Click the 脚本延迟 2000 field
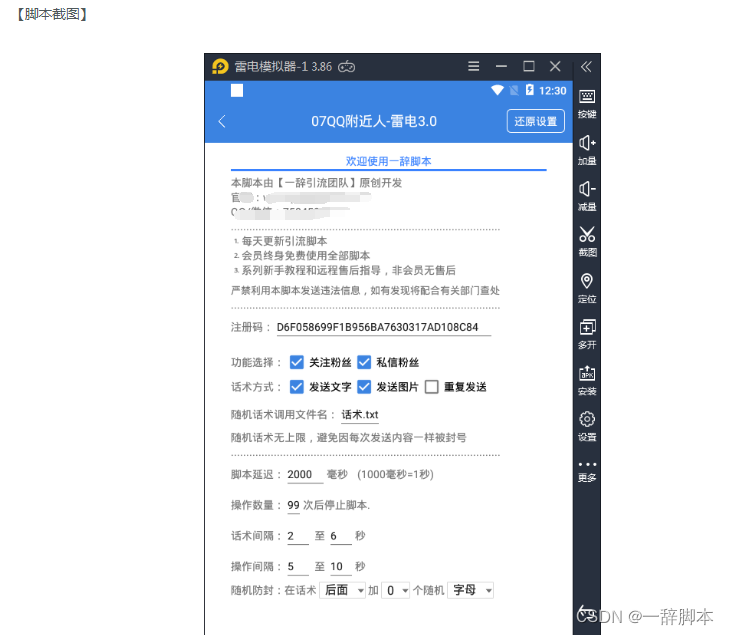Image resolution: width=729 pixels, height=635 pixels. point(305,475)
